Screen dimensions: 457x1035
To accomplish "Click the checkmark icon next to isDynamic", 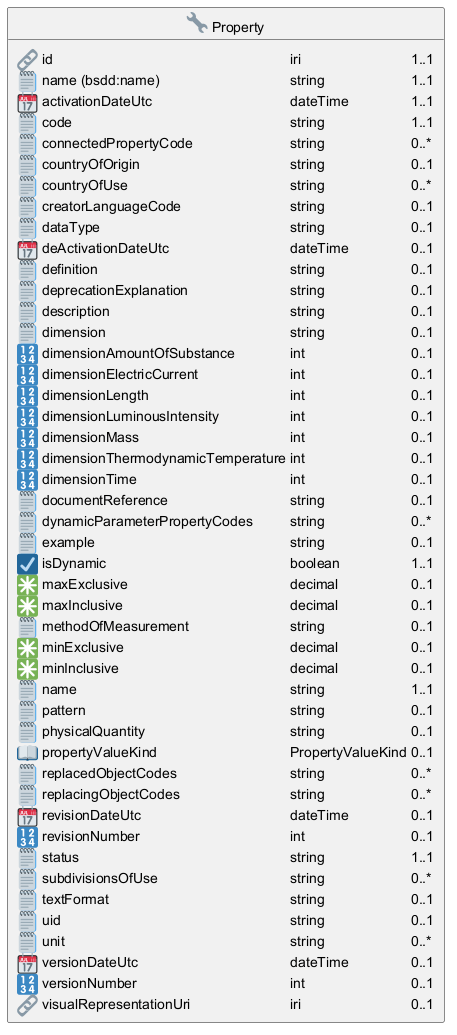I will point(27,564).
